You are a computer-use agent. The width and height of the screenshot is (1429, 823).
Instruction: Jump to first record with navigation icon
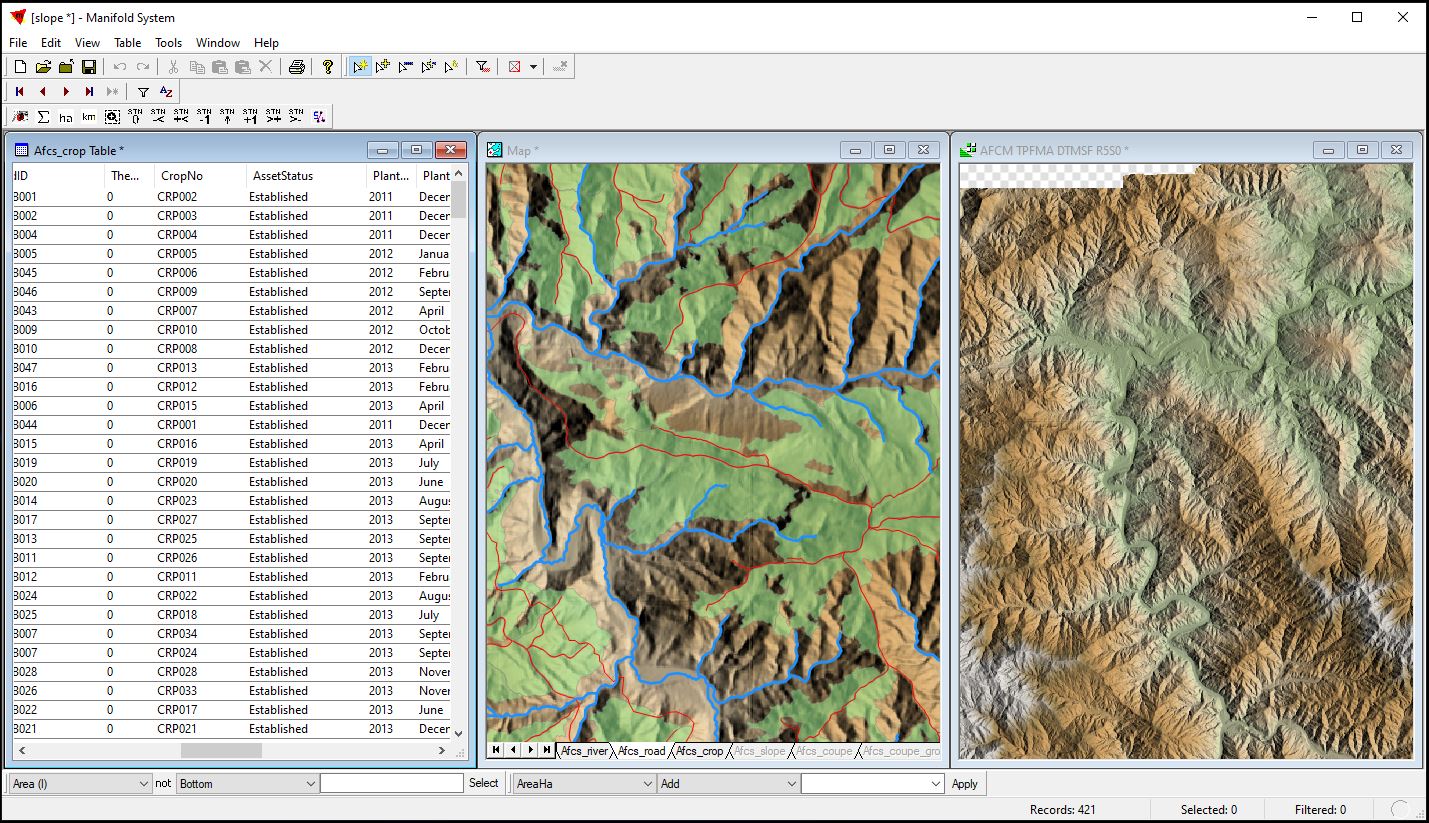[x=20, y=92]
